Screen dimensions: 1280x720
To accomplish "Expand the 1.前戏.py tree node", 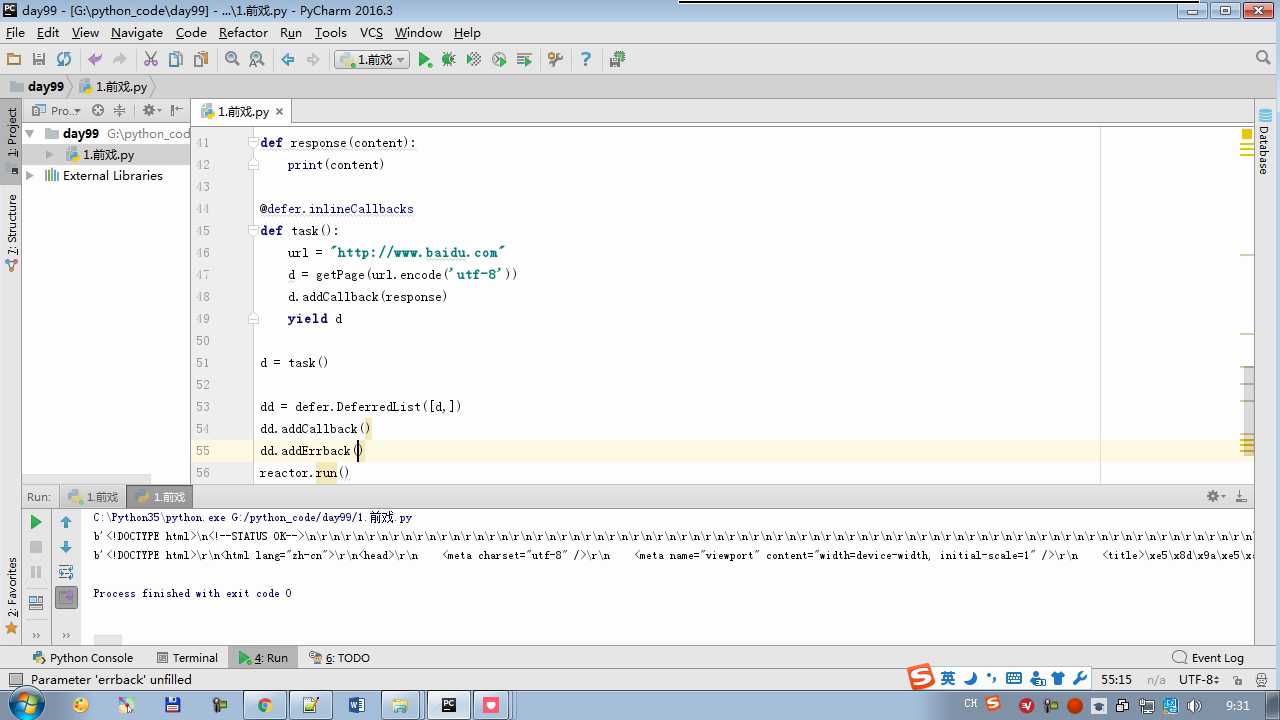I will [x=49, y=155].
